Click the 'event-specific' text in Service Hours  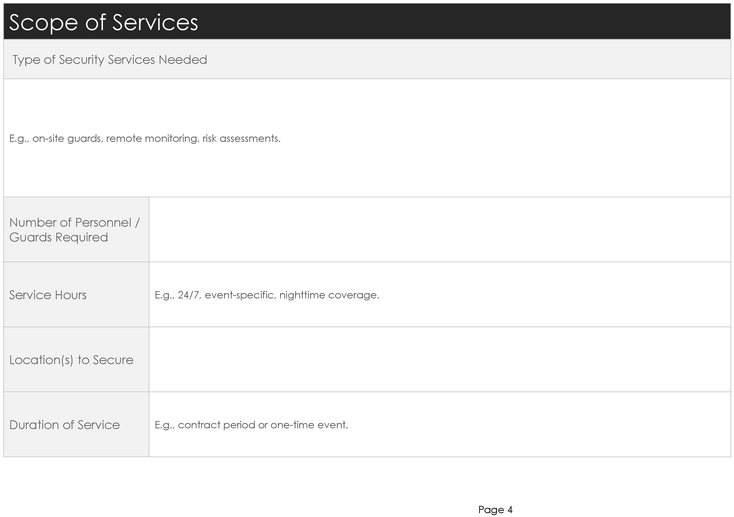(x=239, y=295)
